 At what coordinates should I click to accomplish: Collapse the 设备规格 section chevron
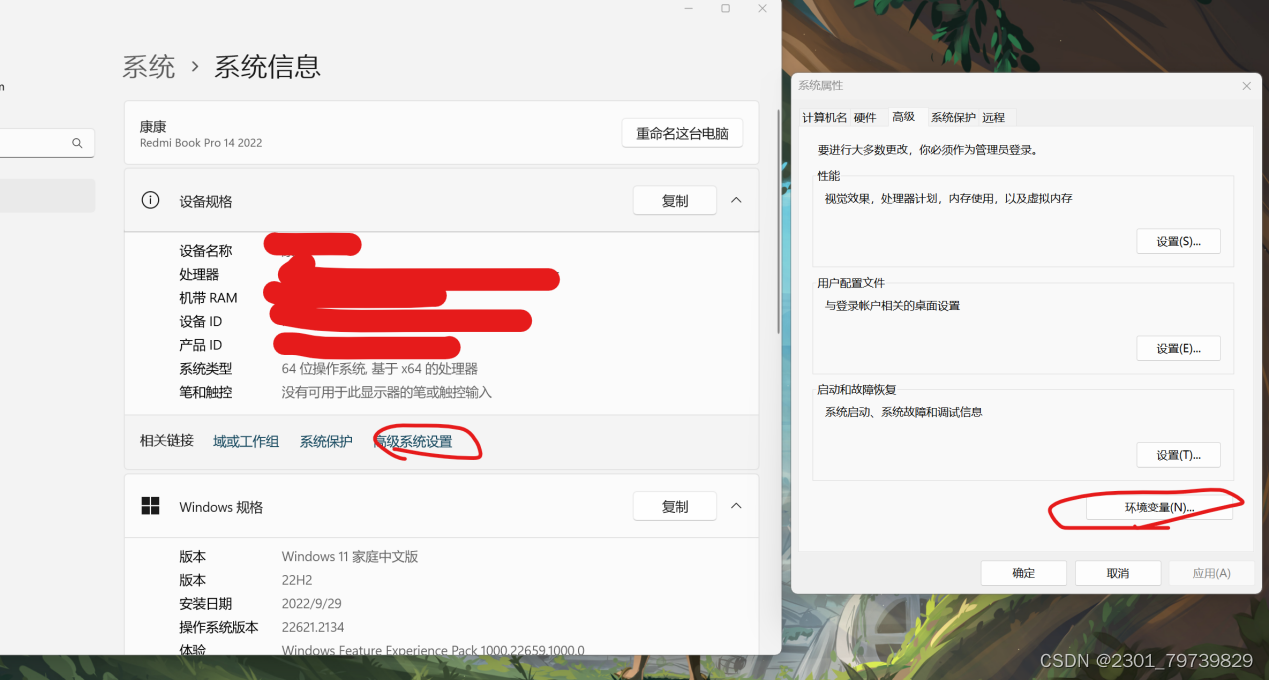[736, 200]
